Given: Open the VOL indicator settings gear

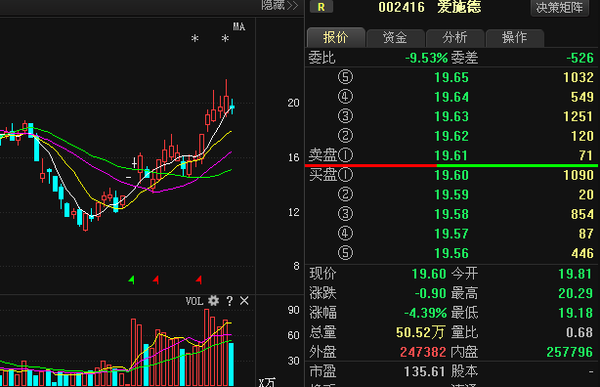Looking at the screenshot, I should (x=214, y=301).
